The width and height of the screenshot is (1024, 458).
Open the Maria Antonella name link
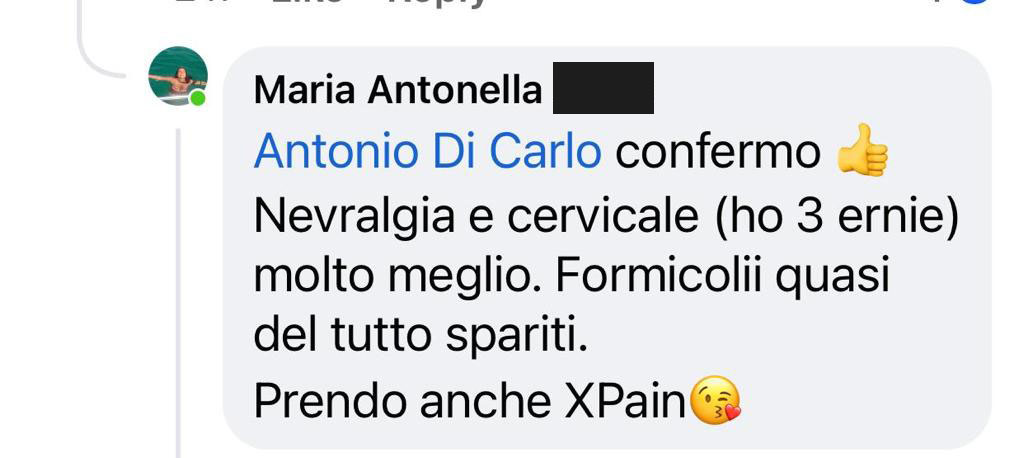point(398,90)
